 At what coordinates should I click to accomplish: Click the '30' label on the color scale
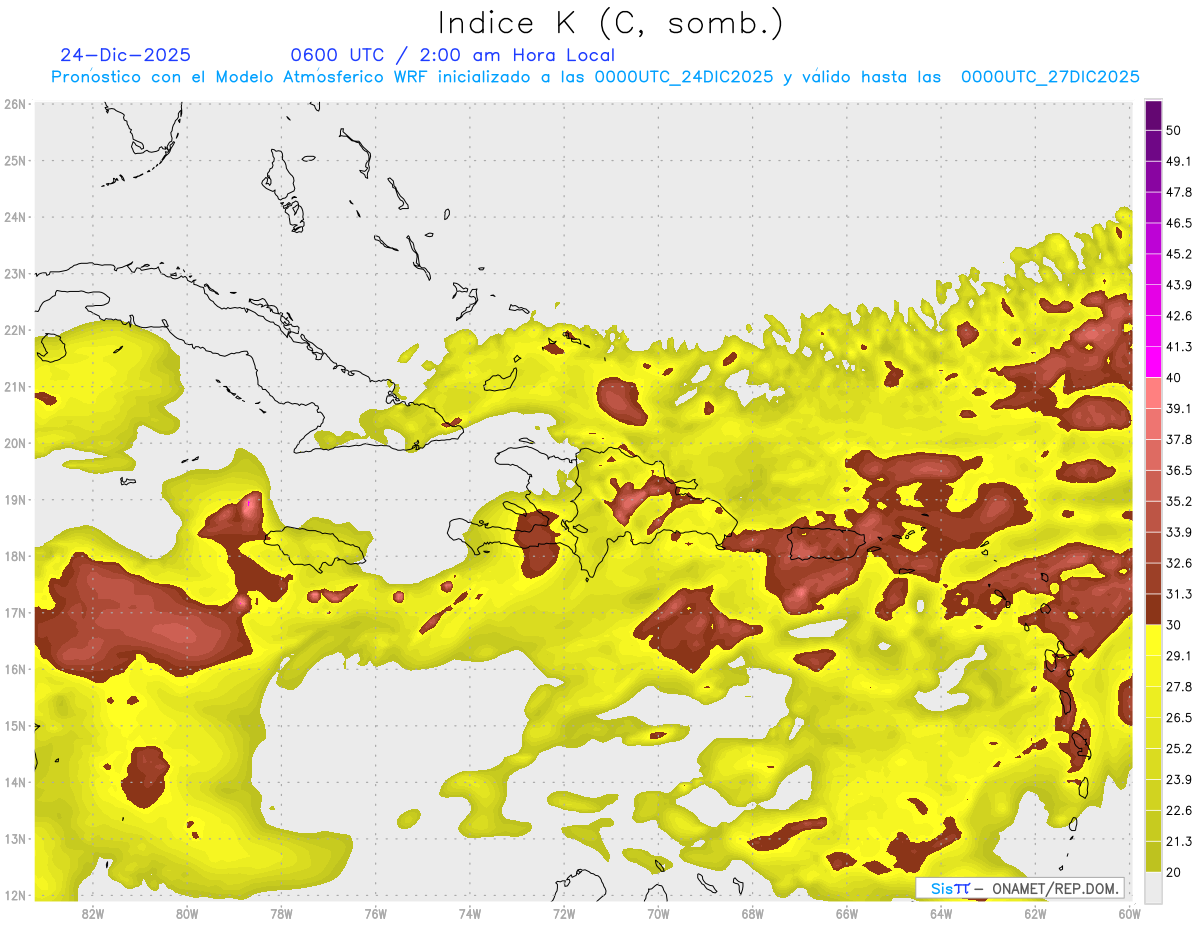1174,625
